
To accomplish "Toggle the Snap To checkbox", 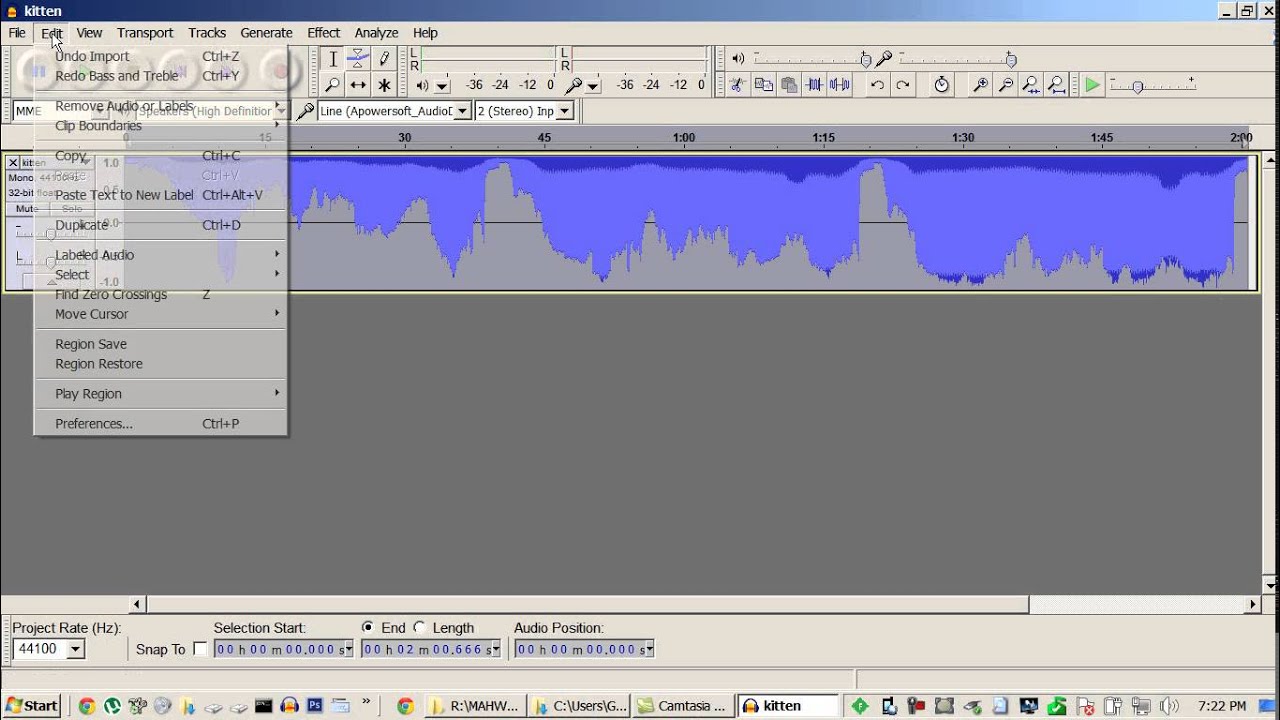I will click(200, 649).
